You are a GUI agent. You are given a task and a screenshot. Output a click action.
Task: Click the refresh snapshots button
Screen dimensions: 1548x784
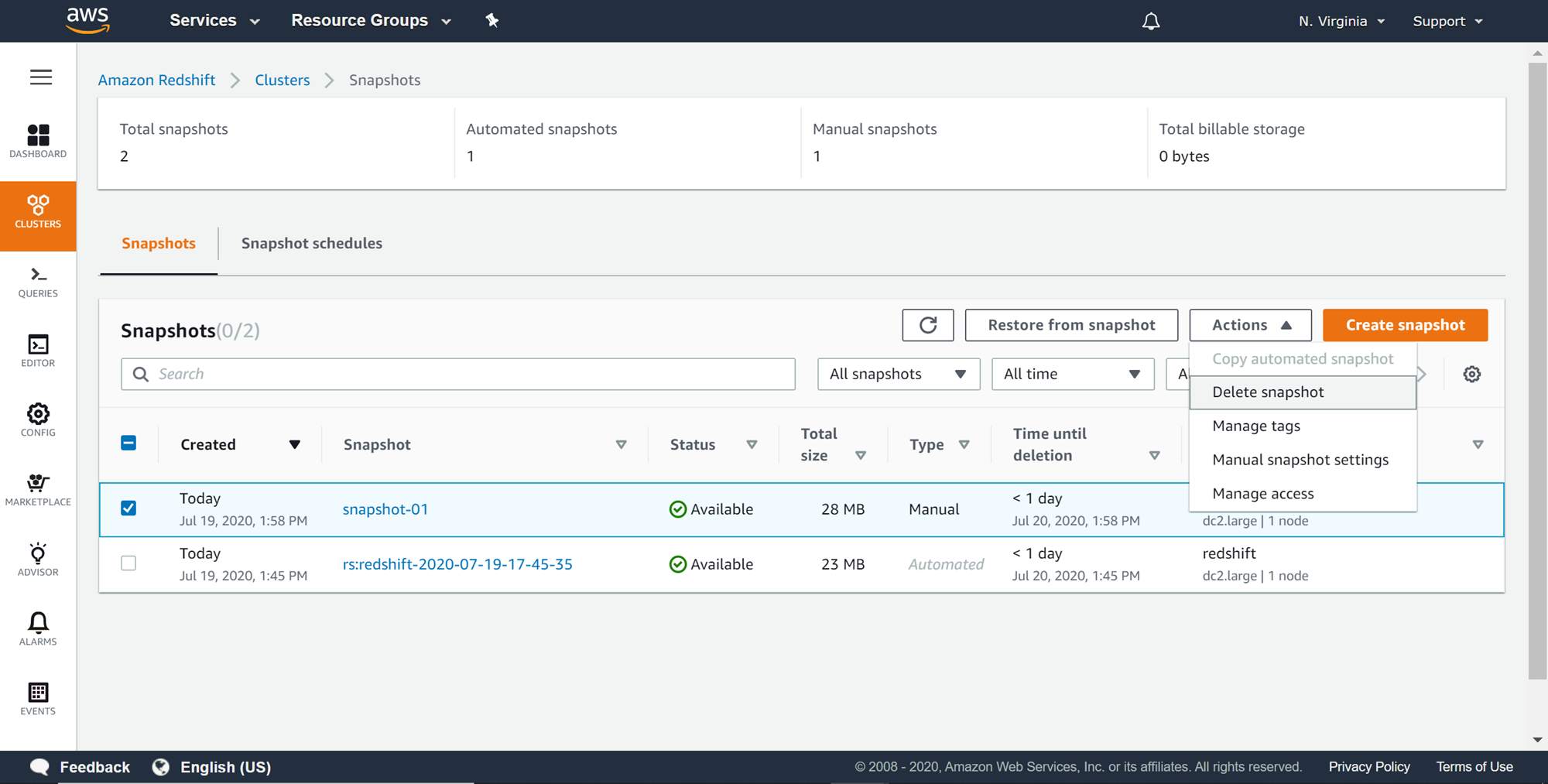pos(927,325)
